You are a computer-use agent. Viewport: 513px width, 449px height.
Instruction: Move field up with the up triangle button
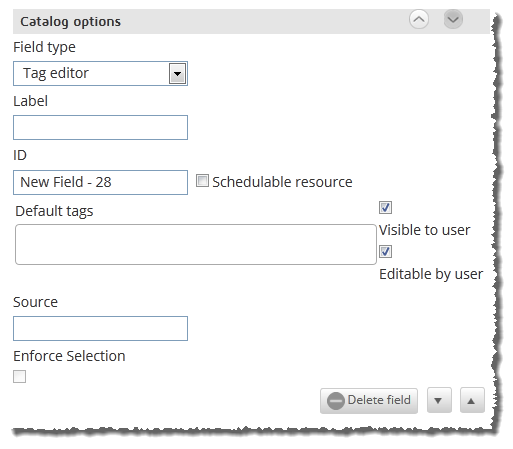472,400
